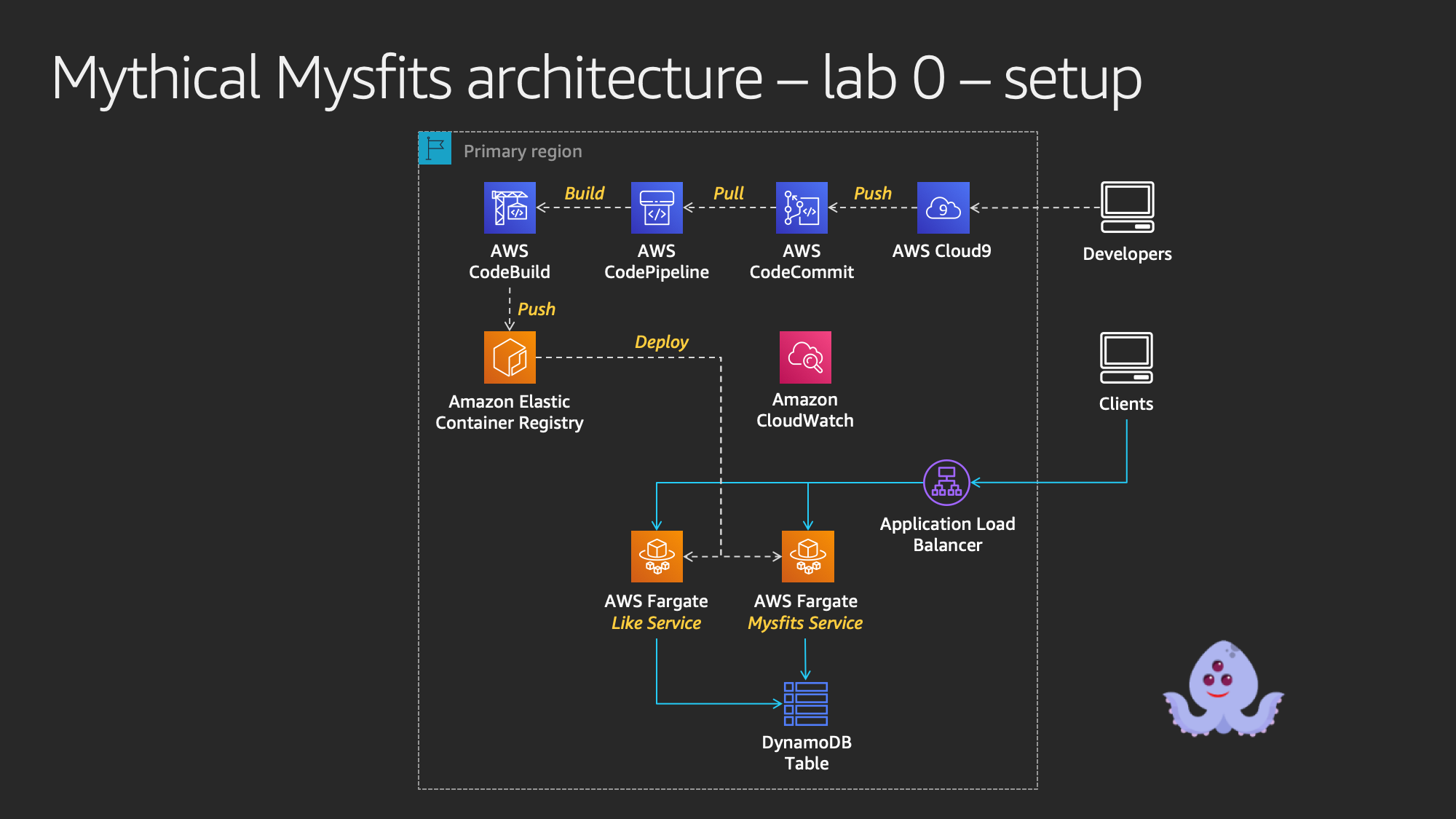Viewport: 1456px width, 819px height.
Task: Click the 'Amazon CloudWatch' text label
Action: [805, 410]
